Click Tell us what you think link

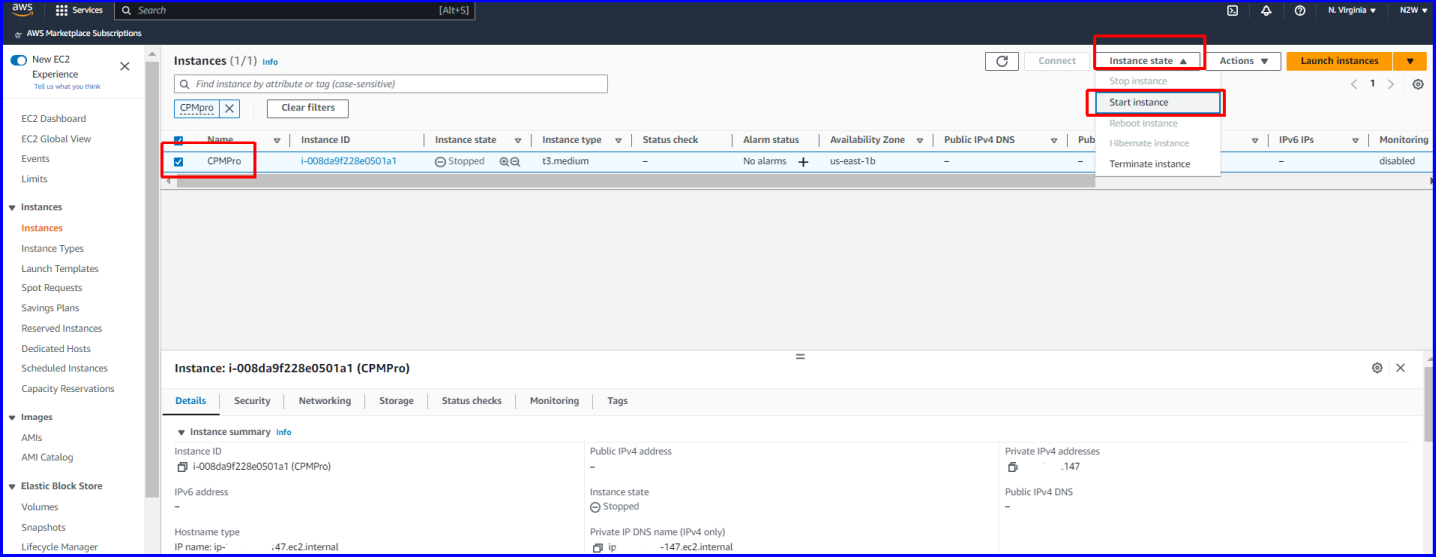[67, 87]
